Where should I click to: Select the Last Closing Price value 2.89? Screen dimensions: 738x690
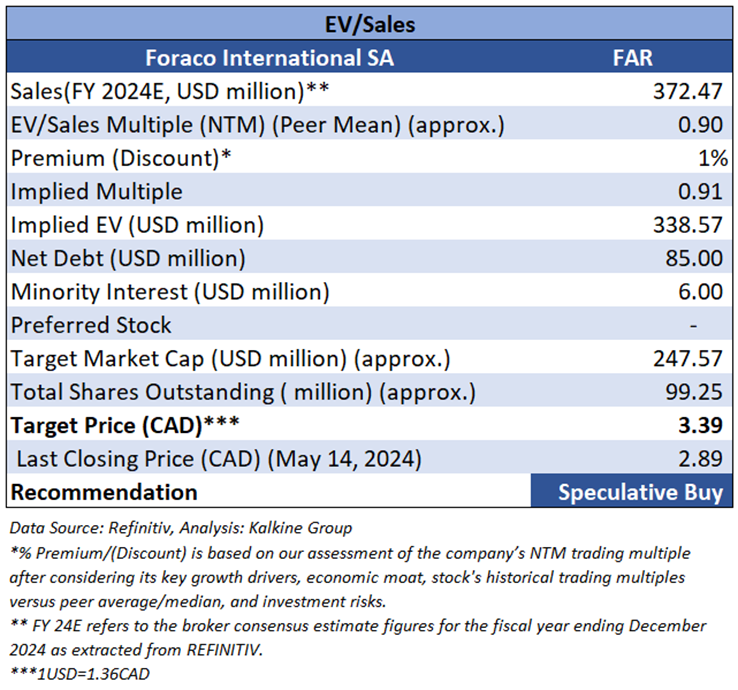coord(700,458)
